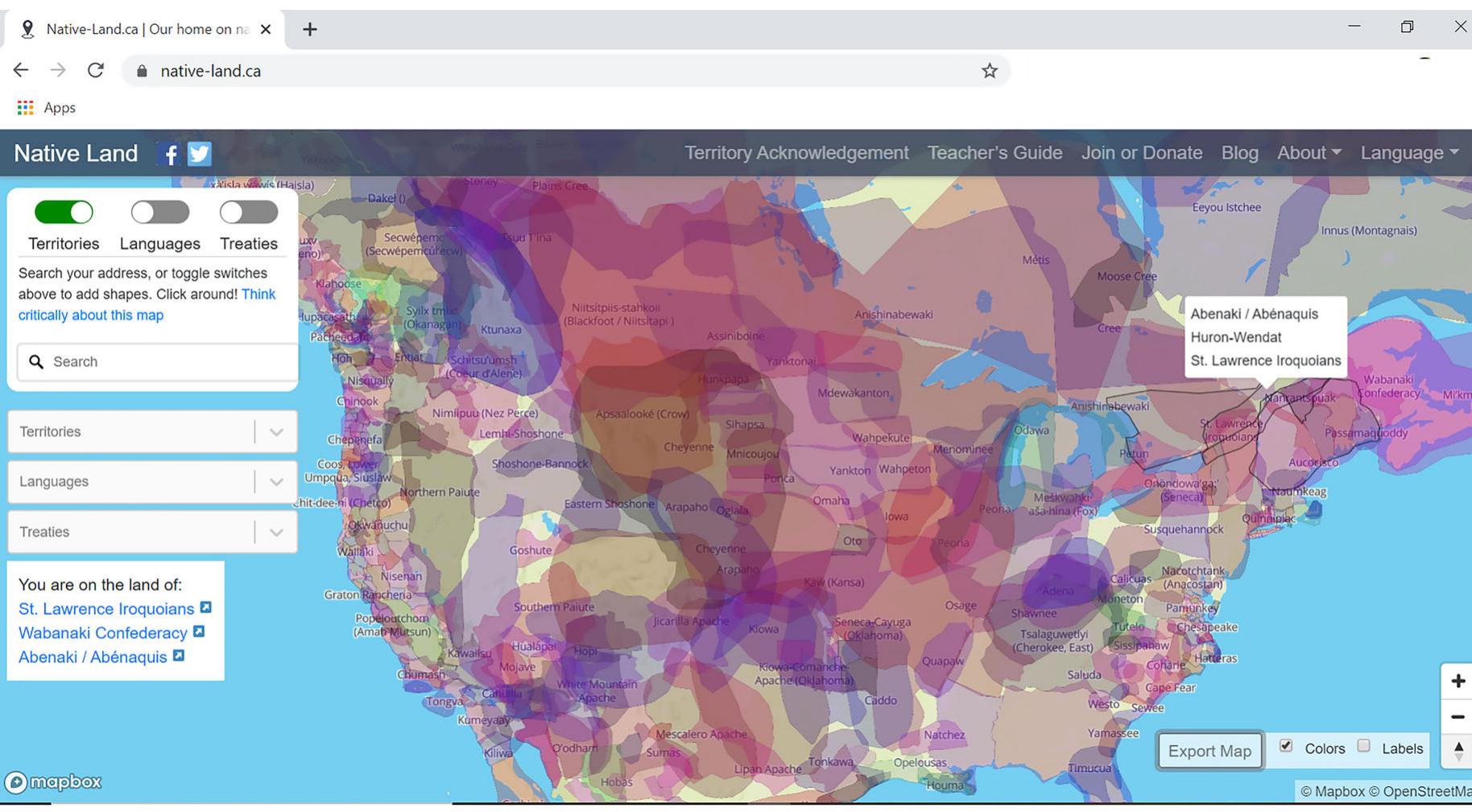Turn on the Treaties switch
The width and height of the screenshot is (1472, 812).
pos(249,212)
